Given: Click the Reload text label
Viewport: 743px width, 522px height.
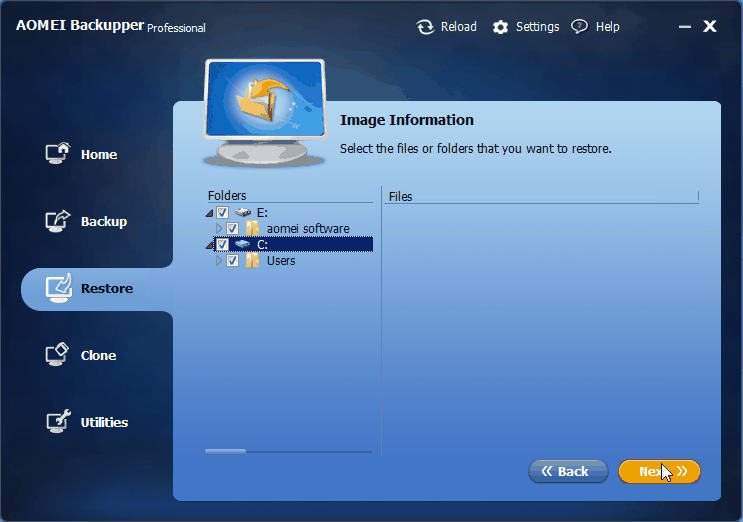Looking at the screenshot, I should tap(459, 27).
